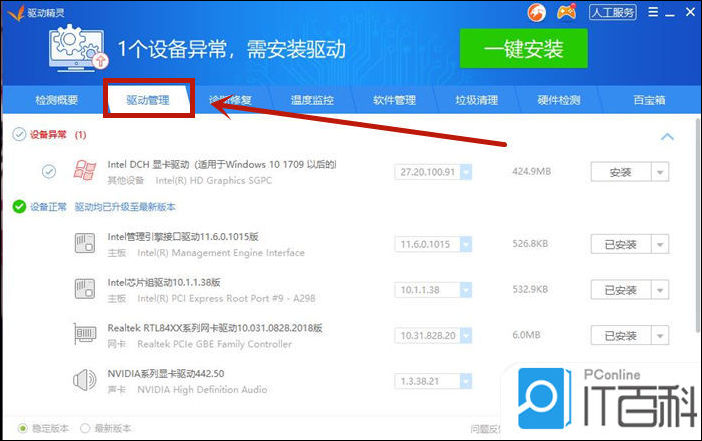Open version dropdown 27.20.100.91
Screen dimensions: 702x441
click(466, 172)
